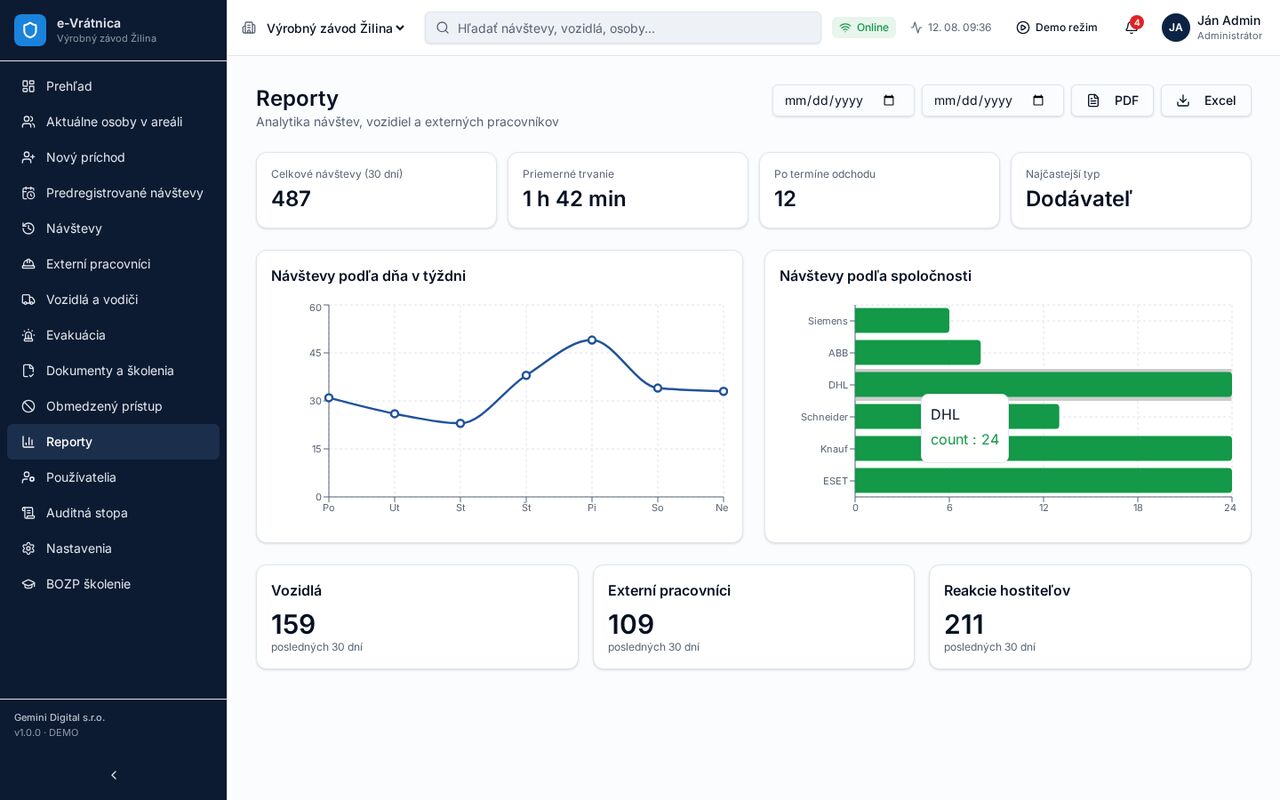Click the Po termíne odchodu 12 card

point(879,190)
